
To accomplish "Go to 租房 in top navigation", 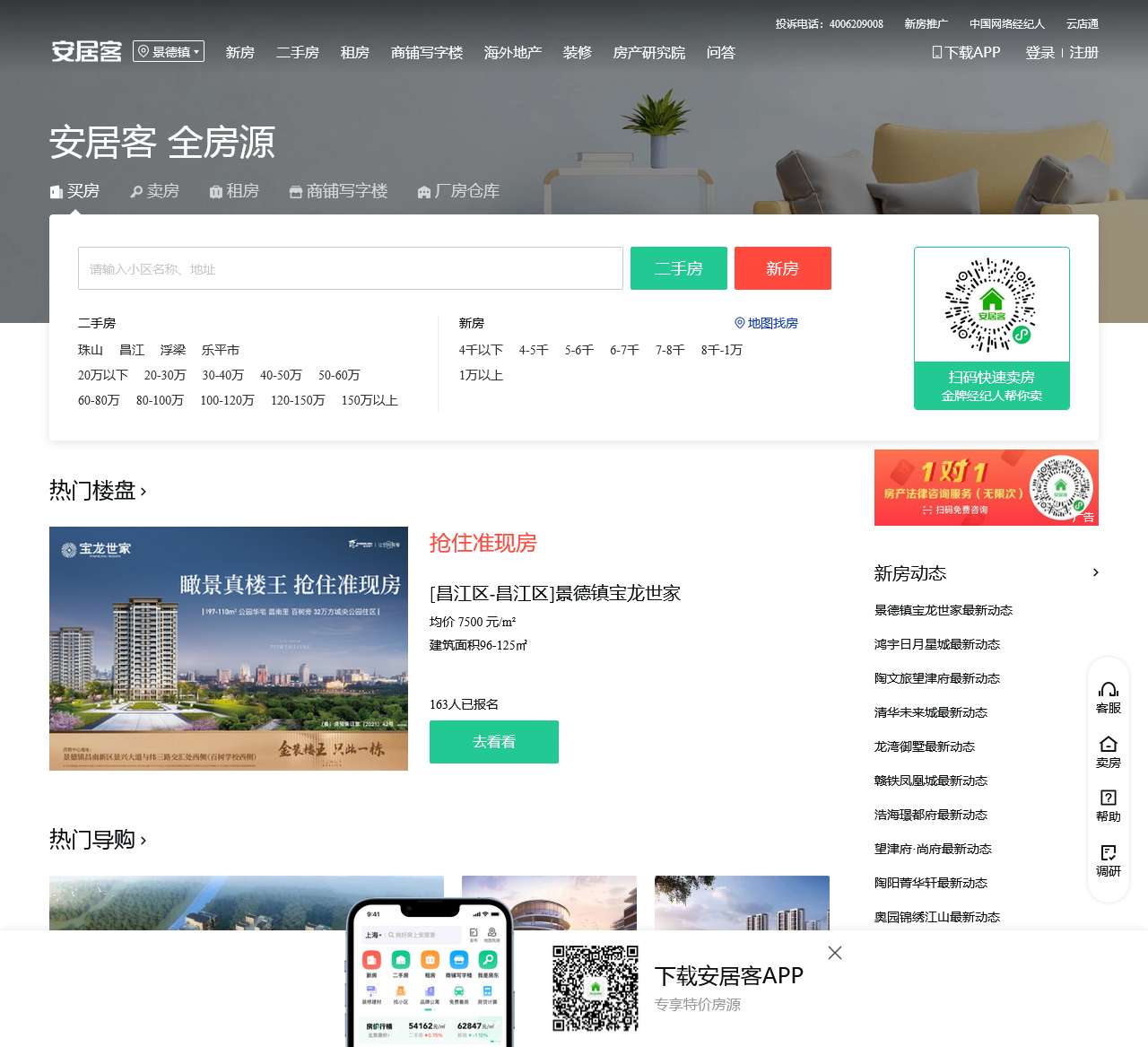I will 355,53.
